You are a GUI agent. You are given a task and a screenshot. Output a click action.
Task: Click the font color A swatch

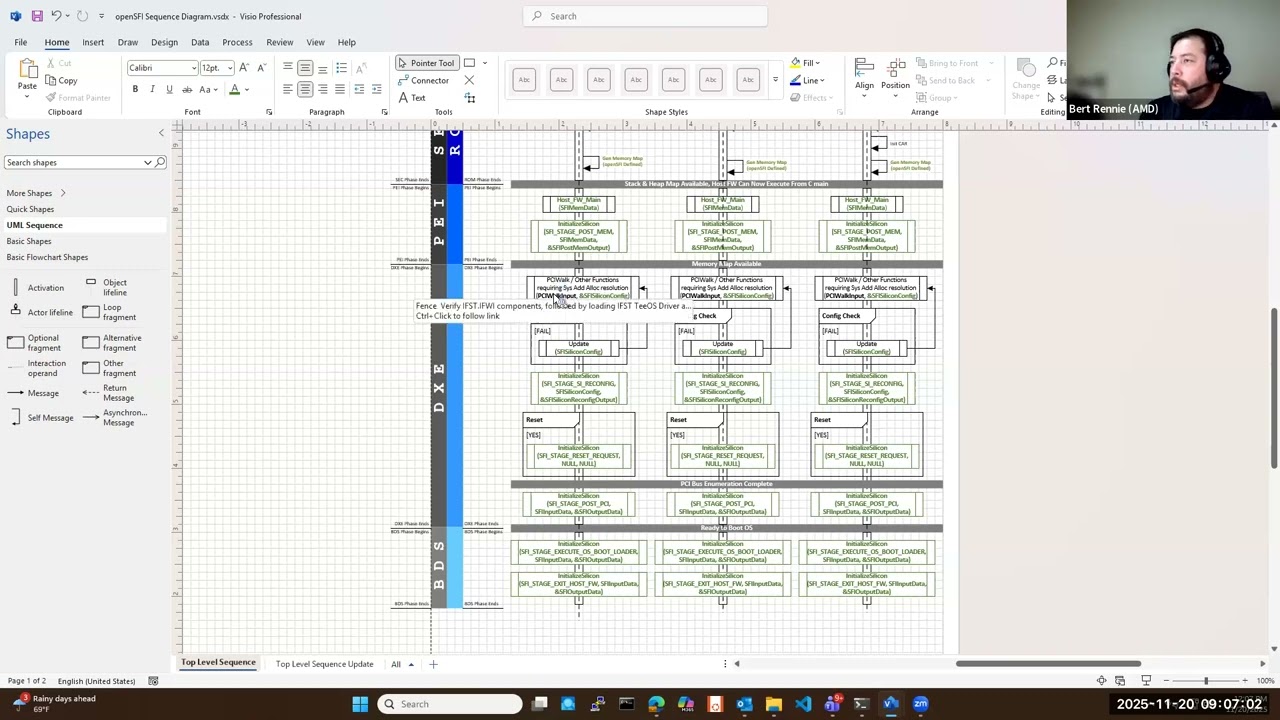point(235,90)
